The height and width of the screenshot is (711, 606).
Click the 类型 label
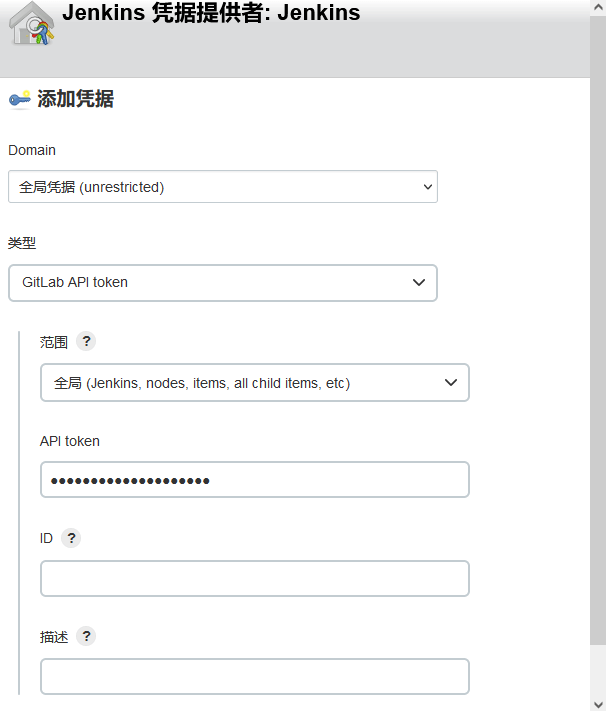(22, 243)
